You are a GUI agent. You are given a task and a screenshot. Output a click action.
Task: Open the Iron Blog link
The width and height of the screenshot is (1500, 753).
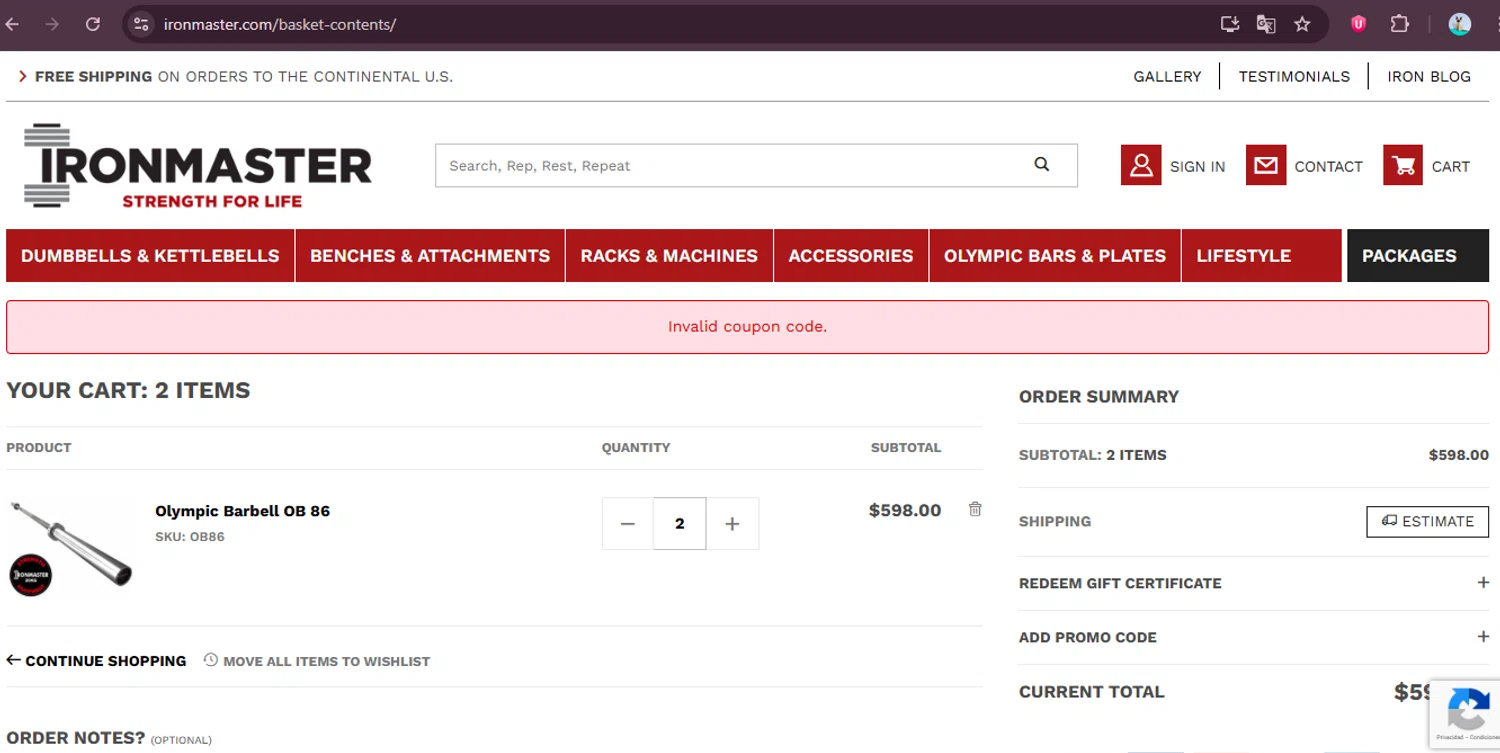(x=1429, y=76)
